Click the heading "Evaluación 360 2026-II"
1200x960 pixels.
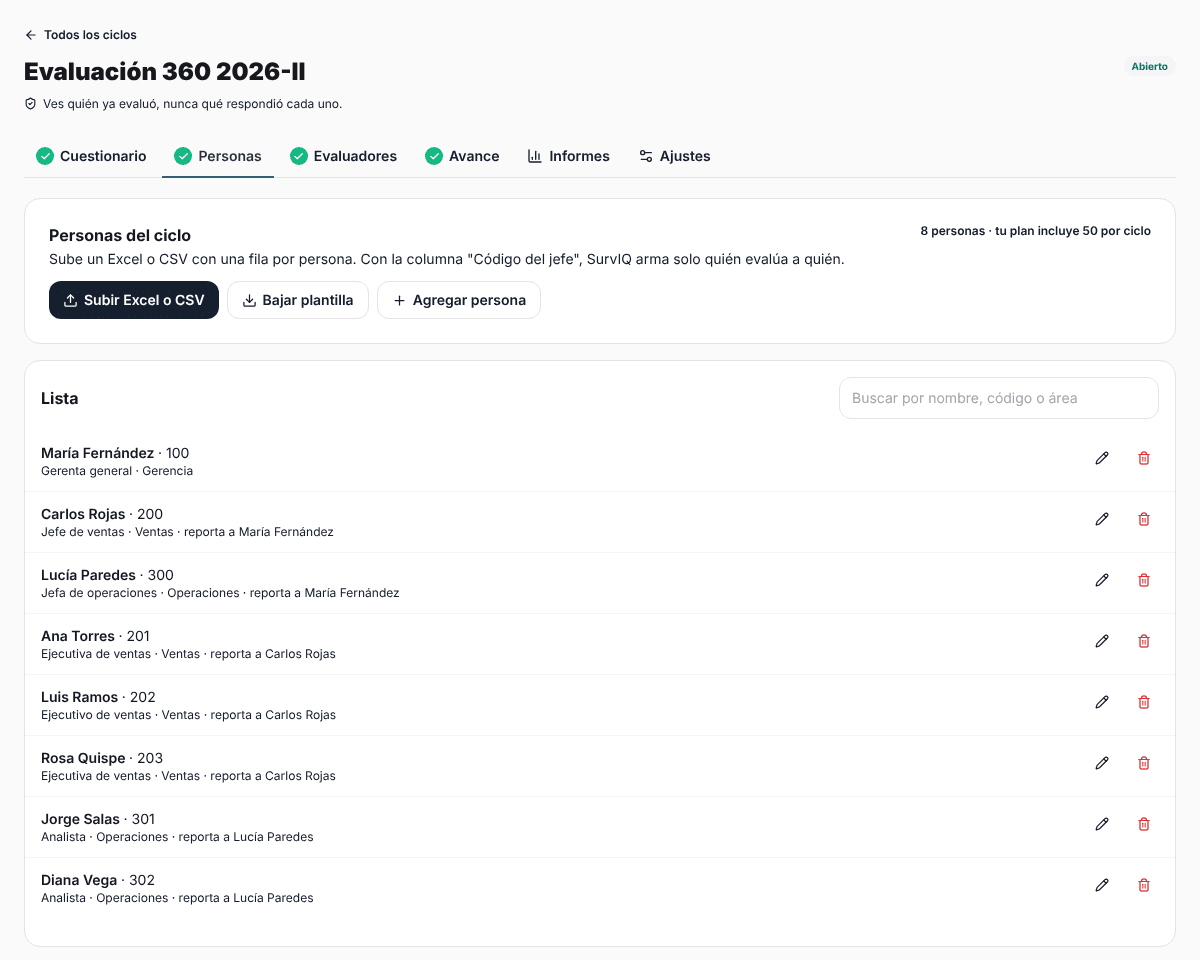[165, 72]
